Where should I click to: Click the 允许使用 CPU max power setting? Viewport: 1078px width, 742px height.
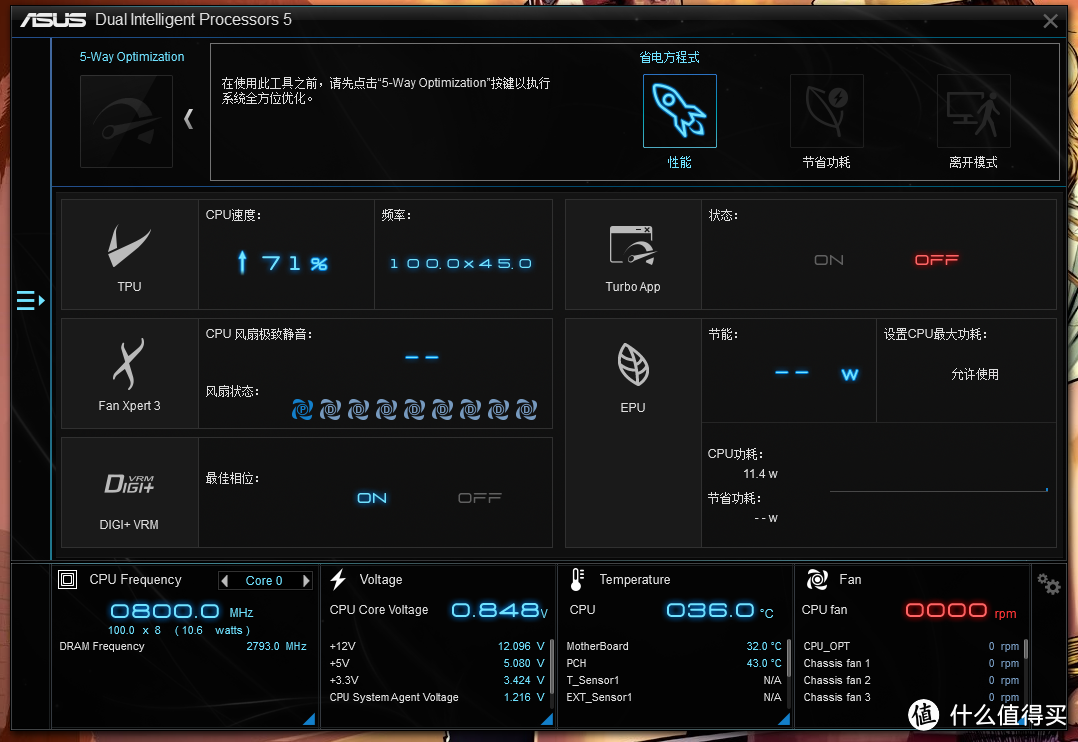point(974,374)
